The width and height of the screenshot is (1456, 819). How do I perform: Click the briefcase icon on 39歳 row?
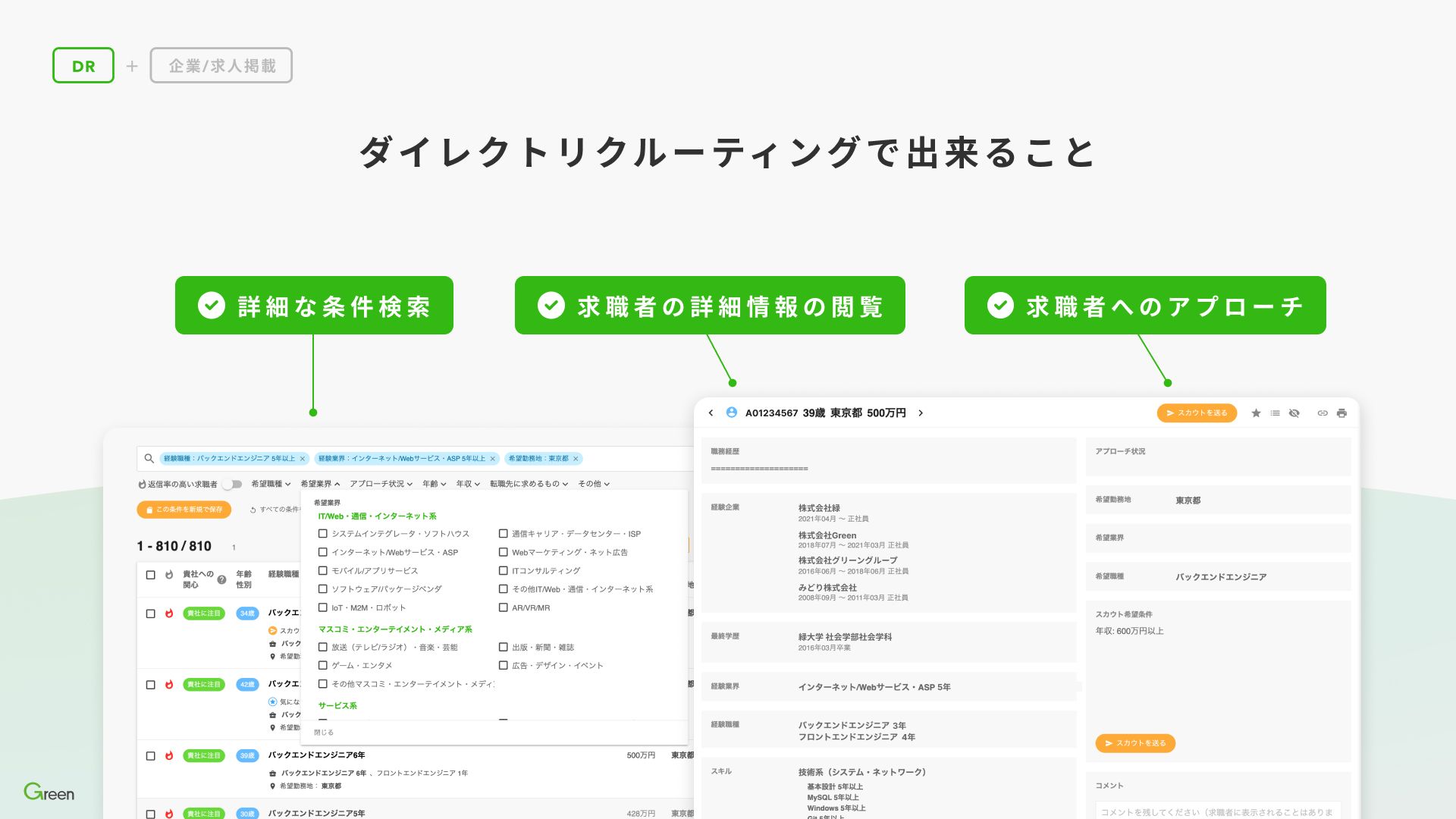272,773
